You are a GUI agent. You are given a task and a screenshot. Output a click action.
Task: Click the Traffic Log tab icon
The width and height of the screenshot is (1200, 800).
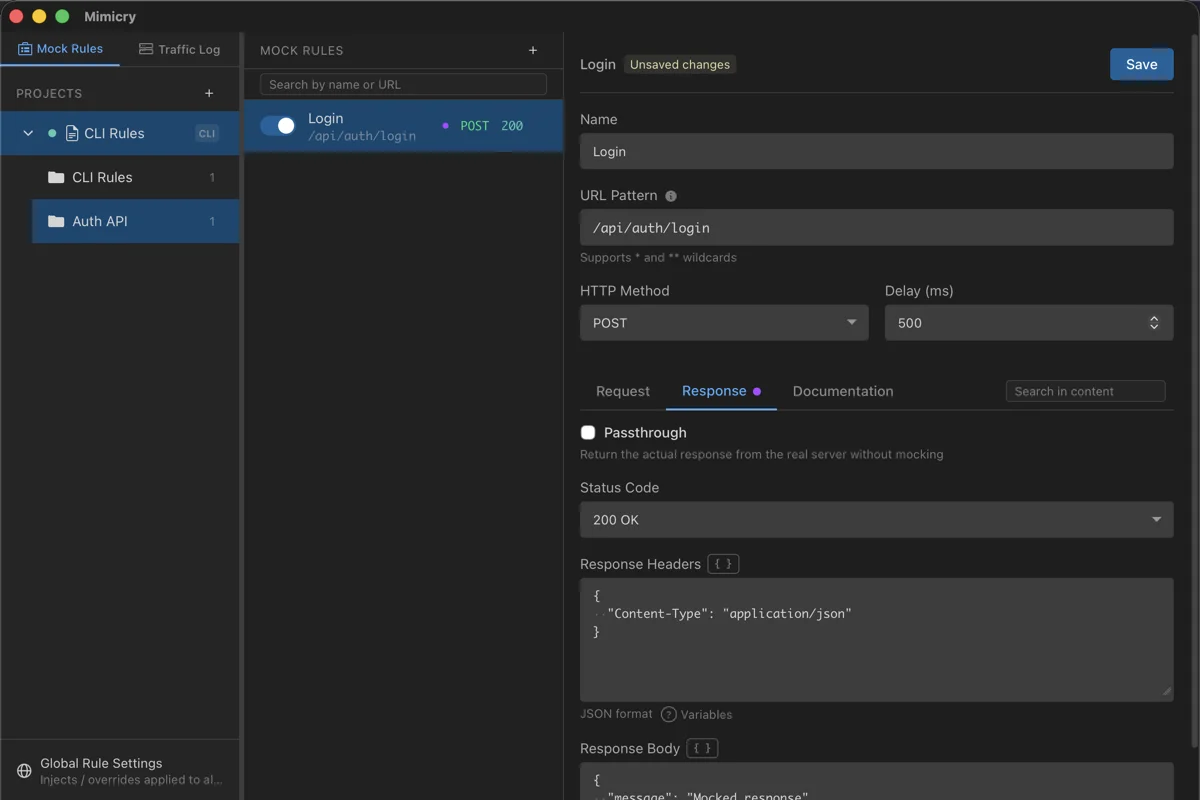(146, 49)
